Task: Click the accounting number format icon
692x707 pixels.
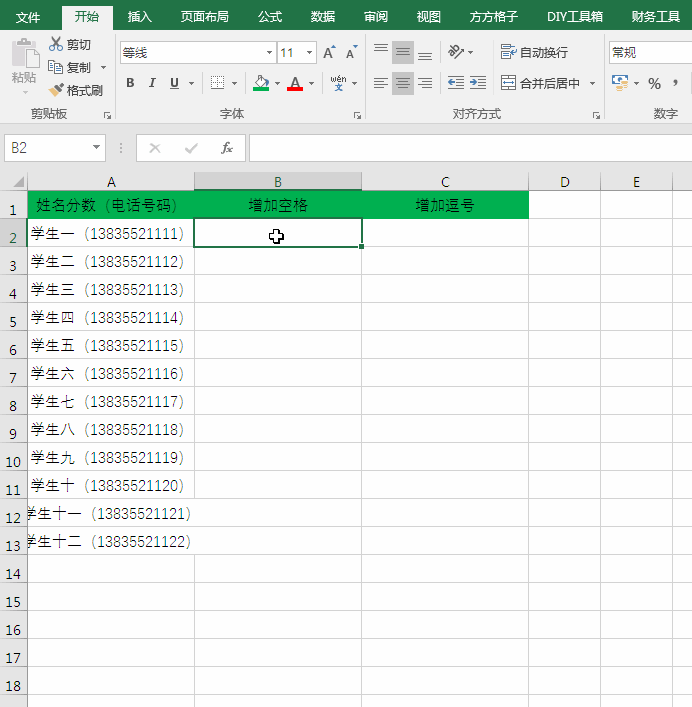Action: 620,83
